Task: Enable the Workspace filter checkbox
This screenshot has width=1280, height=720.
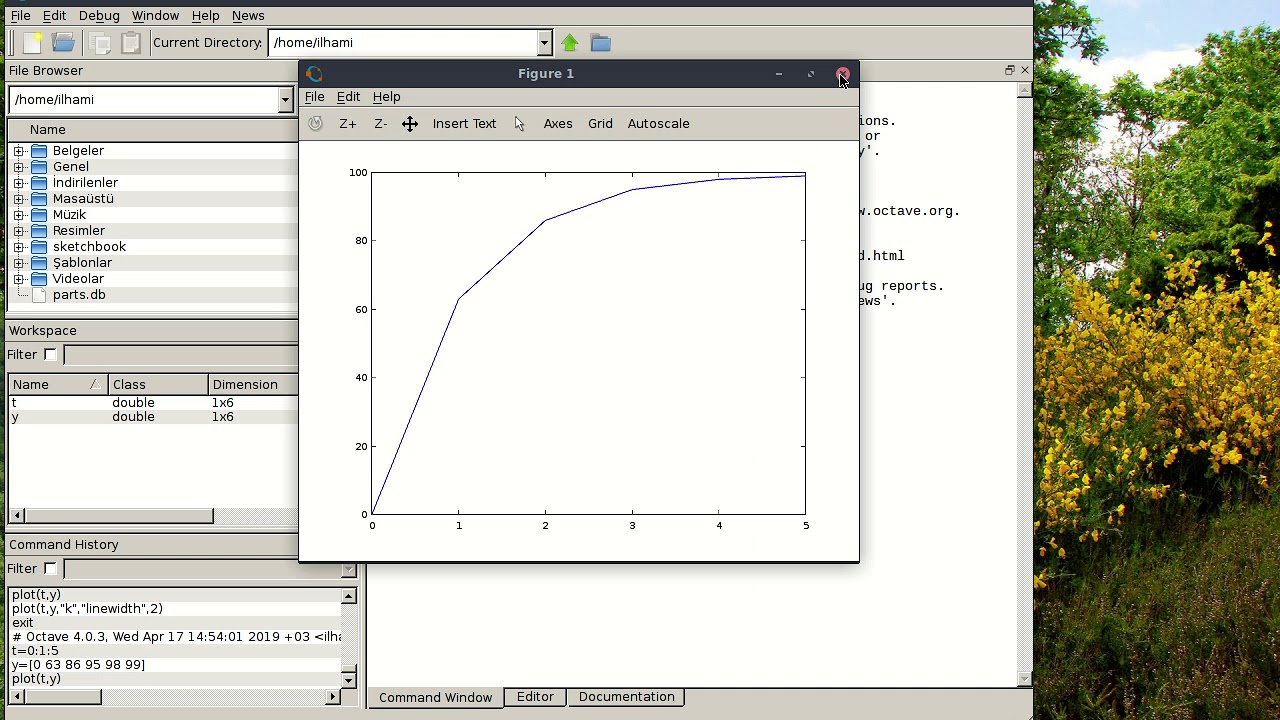Action: [50, 355]
